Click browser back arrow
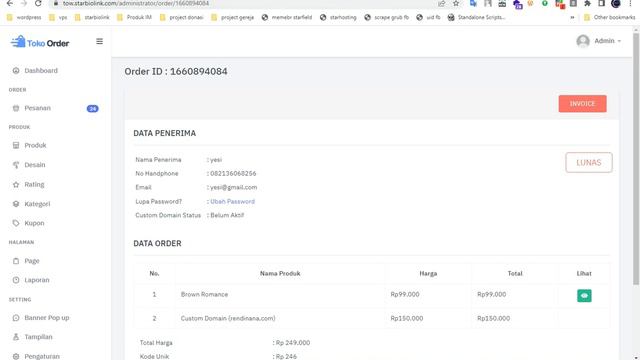This screenshot has height=360, width=640. [x=10, y=3]
